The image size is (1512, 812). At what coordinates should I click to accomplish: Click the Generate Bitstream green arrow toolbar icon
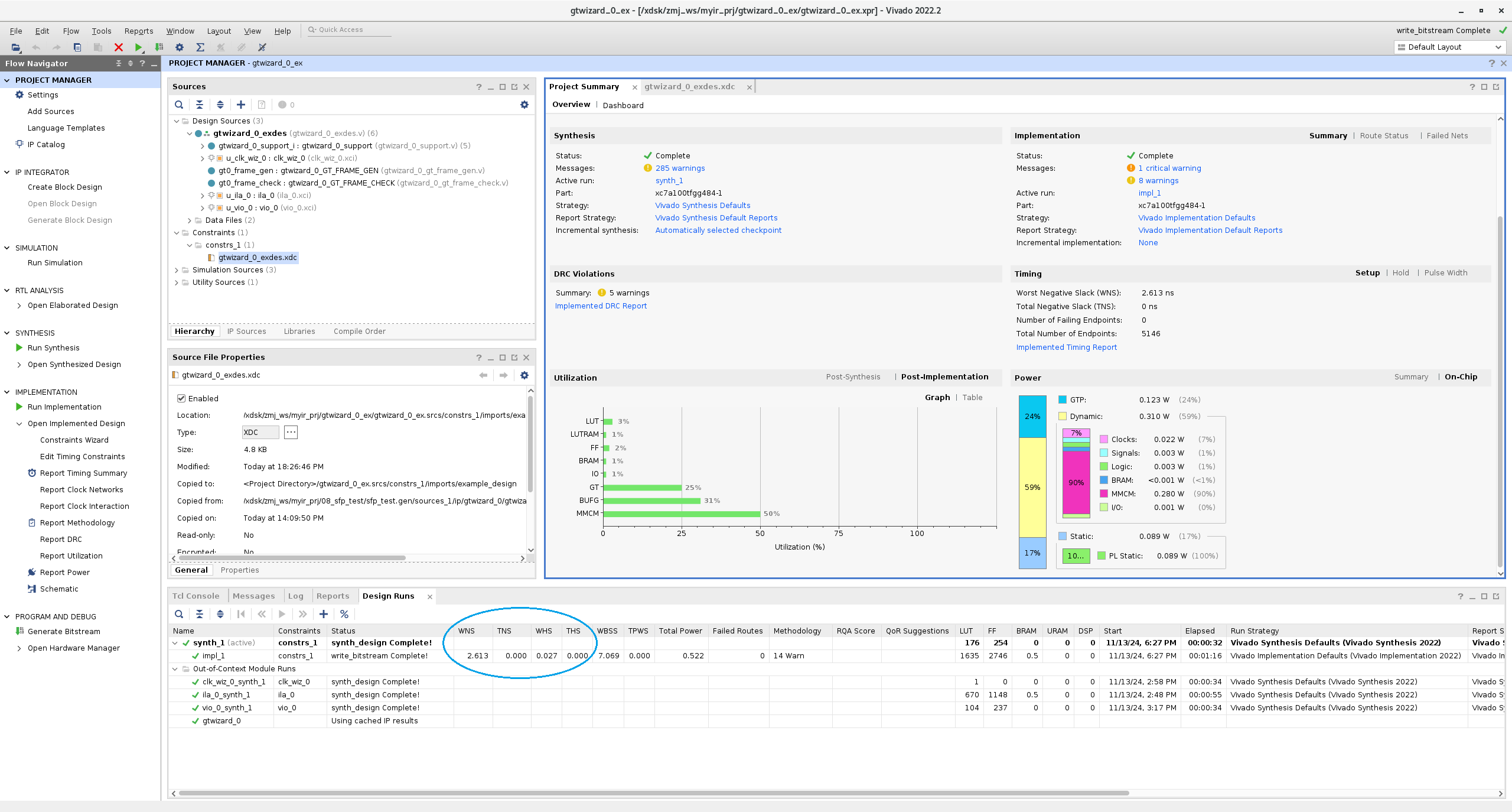pos(159,47)
